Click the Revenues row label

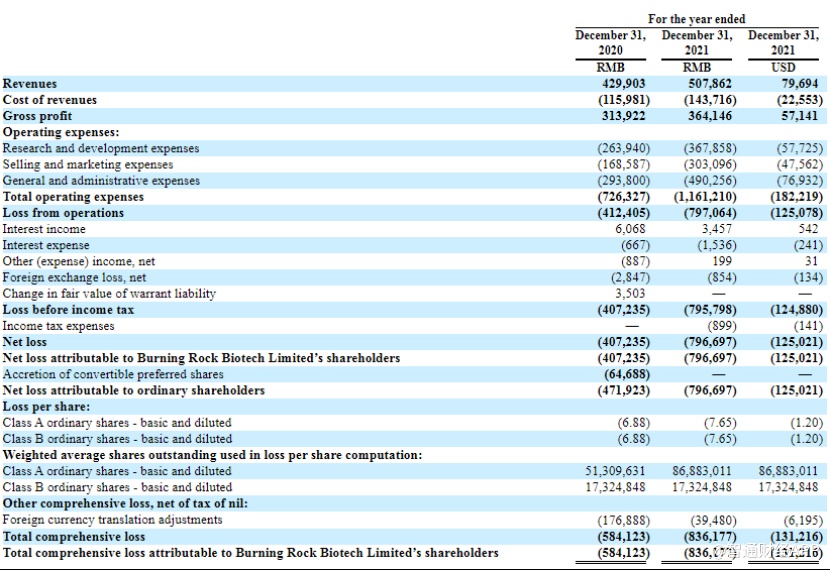[30, 84]
